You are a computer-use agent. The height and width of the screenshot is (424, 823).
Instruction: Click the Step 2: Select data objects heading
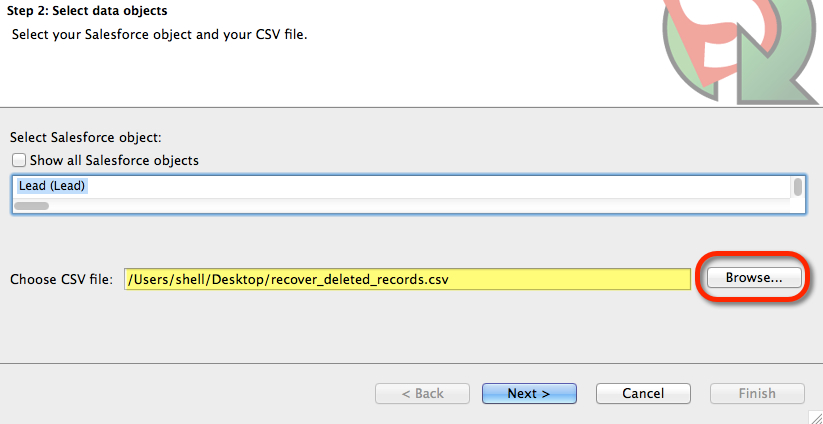click(87, 10)
